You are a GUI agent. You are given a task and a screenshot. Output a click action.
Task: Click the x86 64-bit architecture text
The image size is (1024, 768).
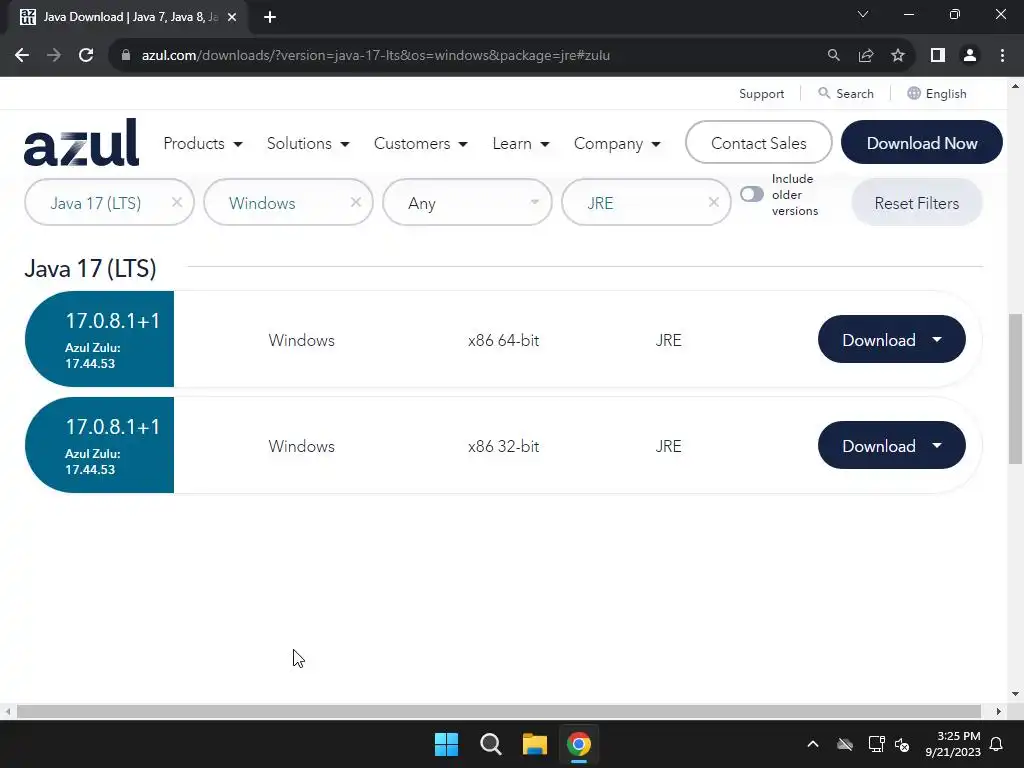pos(504,340)
